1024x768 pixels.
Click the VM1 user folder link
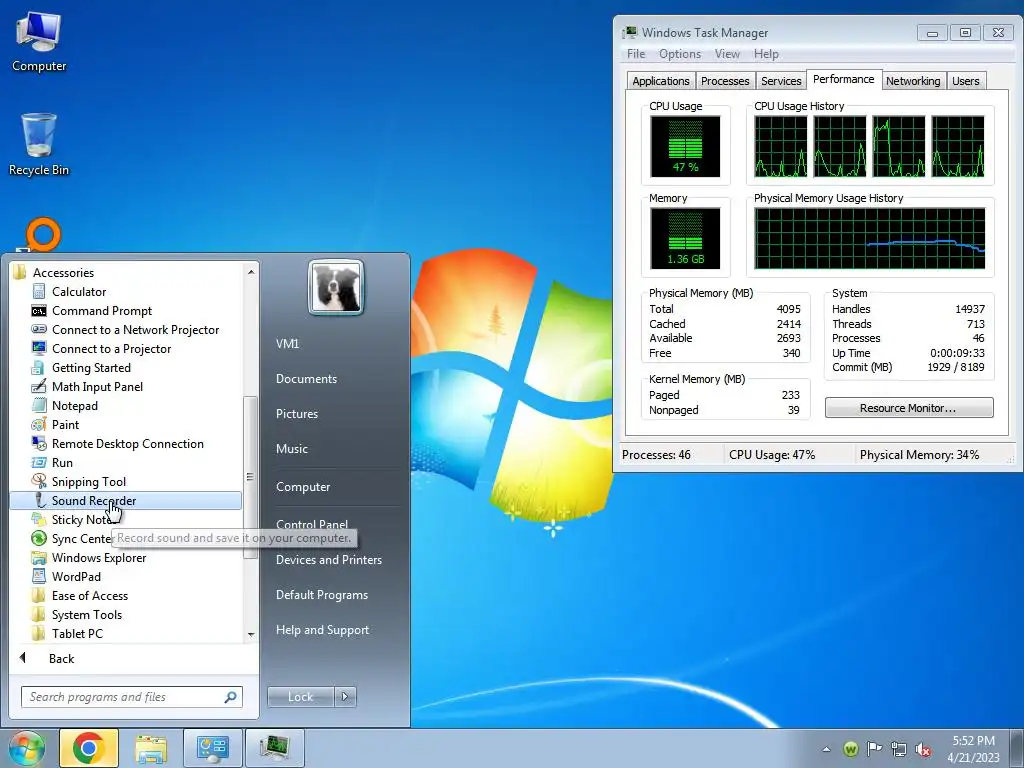click(x=287, y=344)
